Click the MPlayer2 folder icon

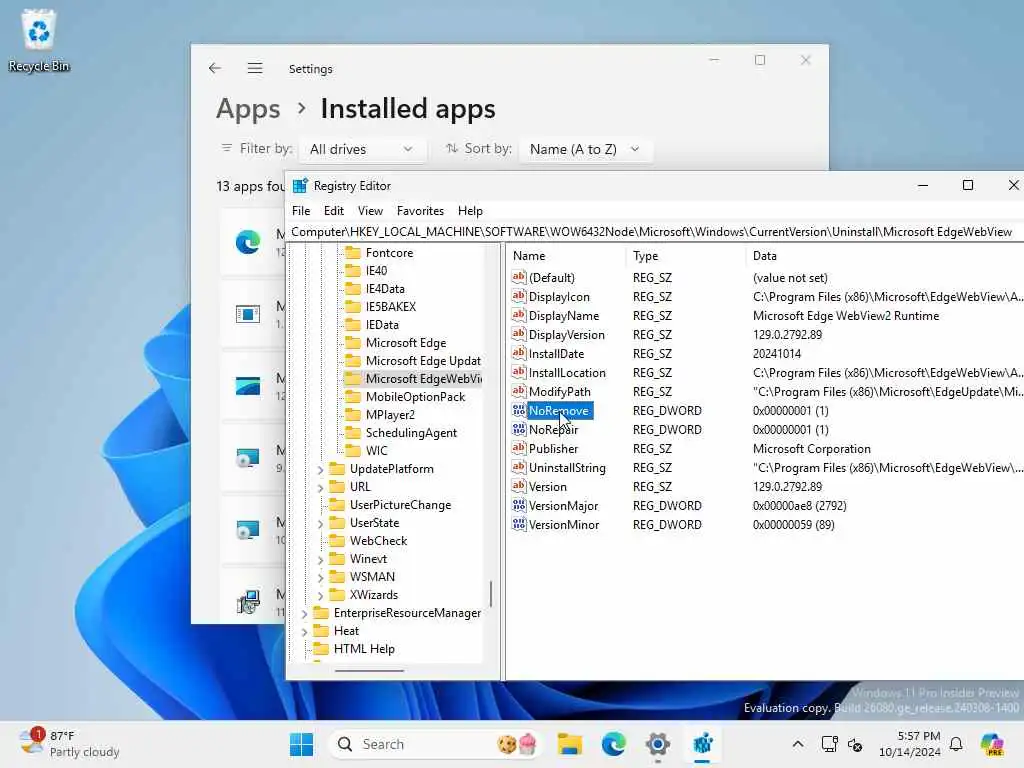point(353,414)
